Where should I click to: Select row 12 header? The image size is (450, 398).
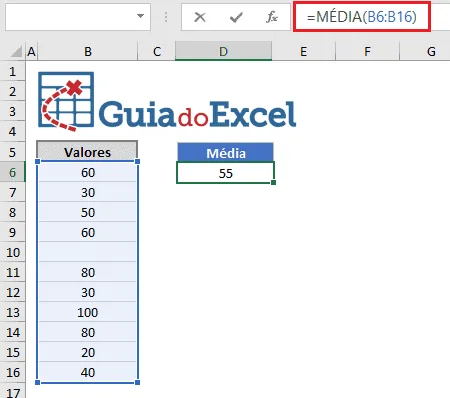click(x=13, y=292)
